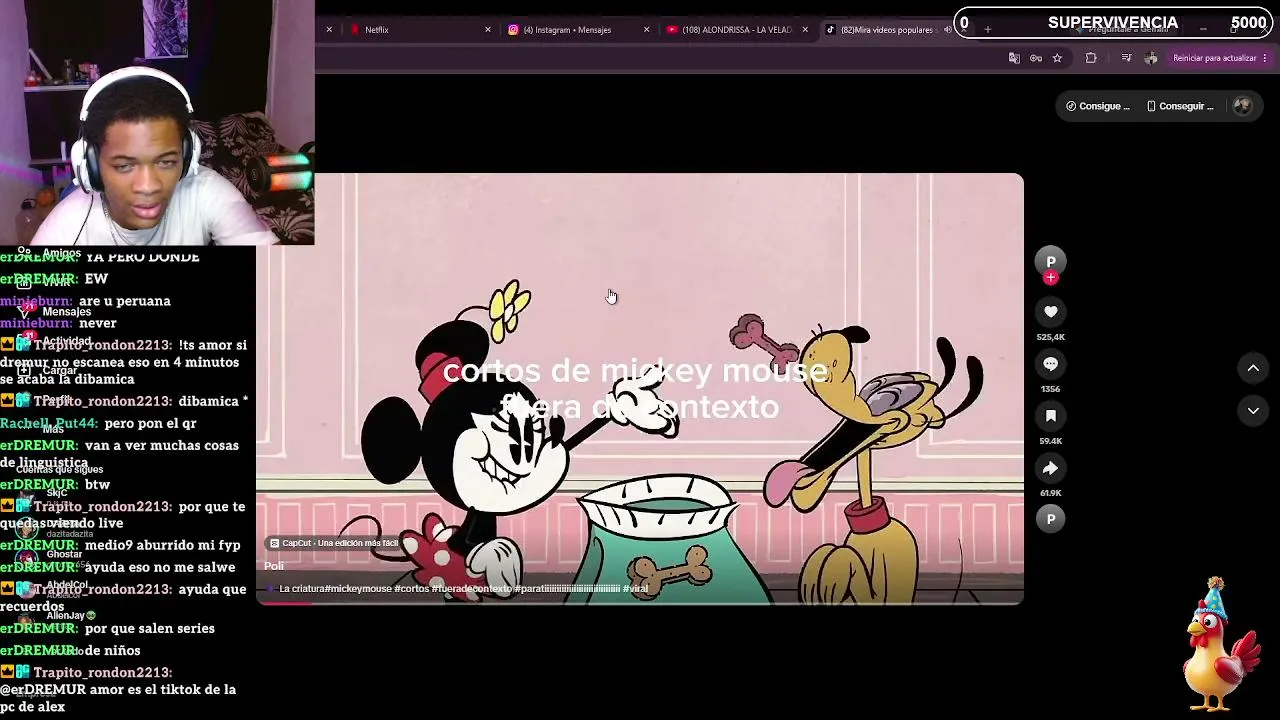The height and width of the screenshot is (720, 1280).
Task: Click the streamer webcam overlay
Action: (157, 122)
